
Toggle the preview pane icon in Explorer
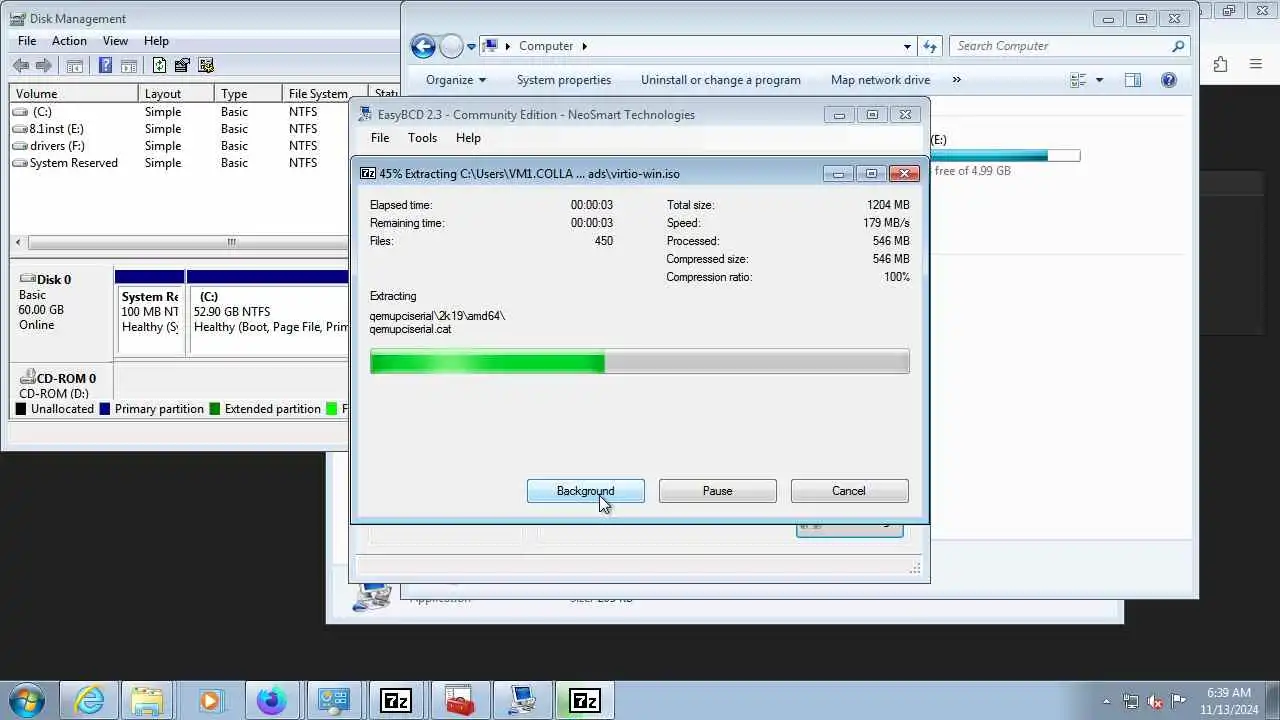pyautogui.click(x=1132, y=80)
